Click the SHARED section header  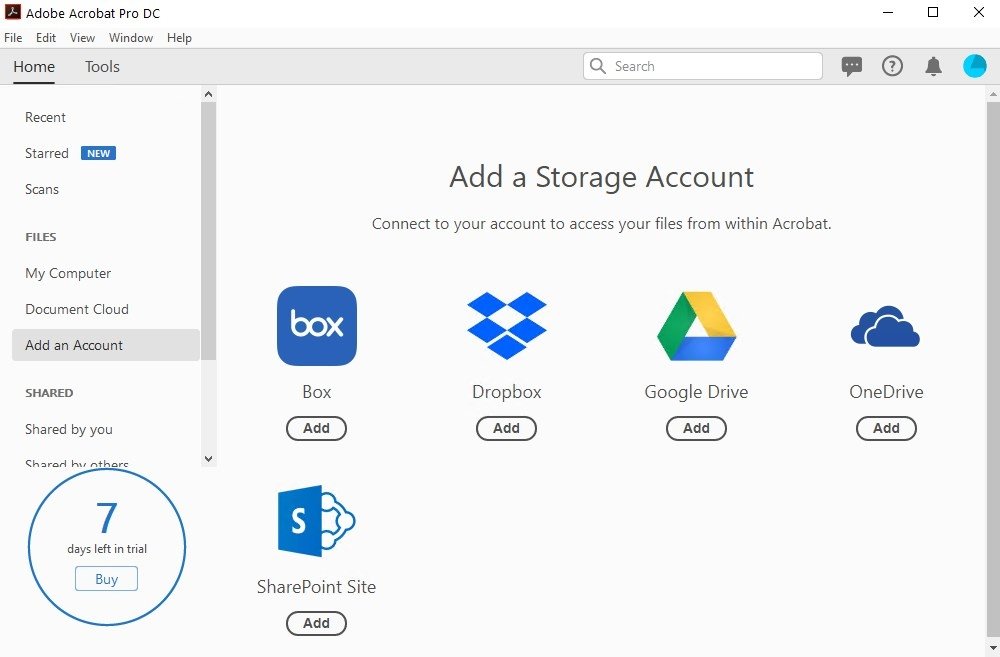[x=49, y=393]
